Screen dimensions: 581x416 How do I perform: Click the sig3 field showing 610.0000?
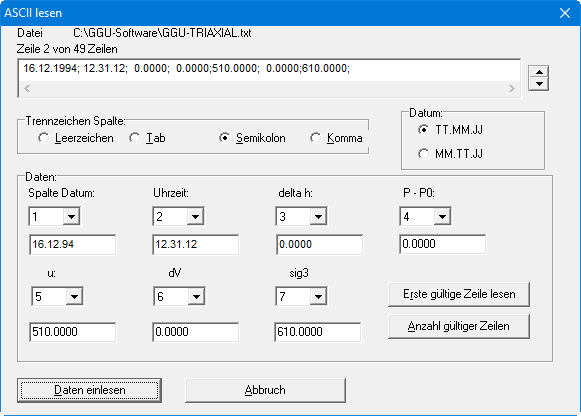[x=318, y=332]
